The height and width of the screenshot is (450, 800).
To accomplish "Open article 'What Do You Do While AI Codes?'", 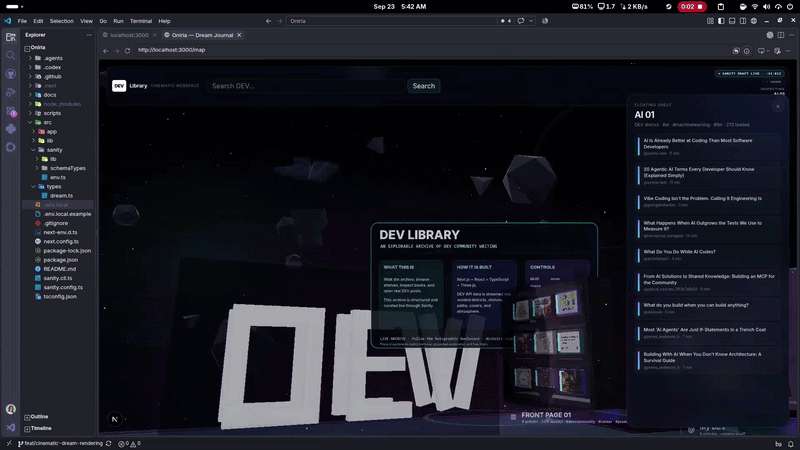I will point(708,255).
